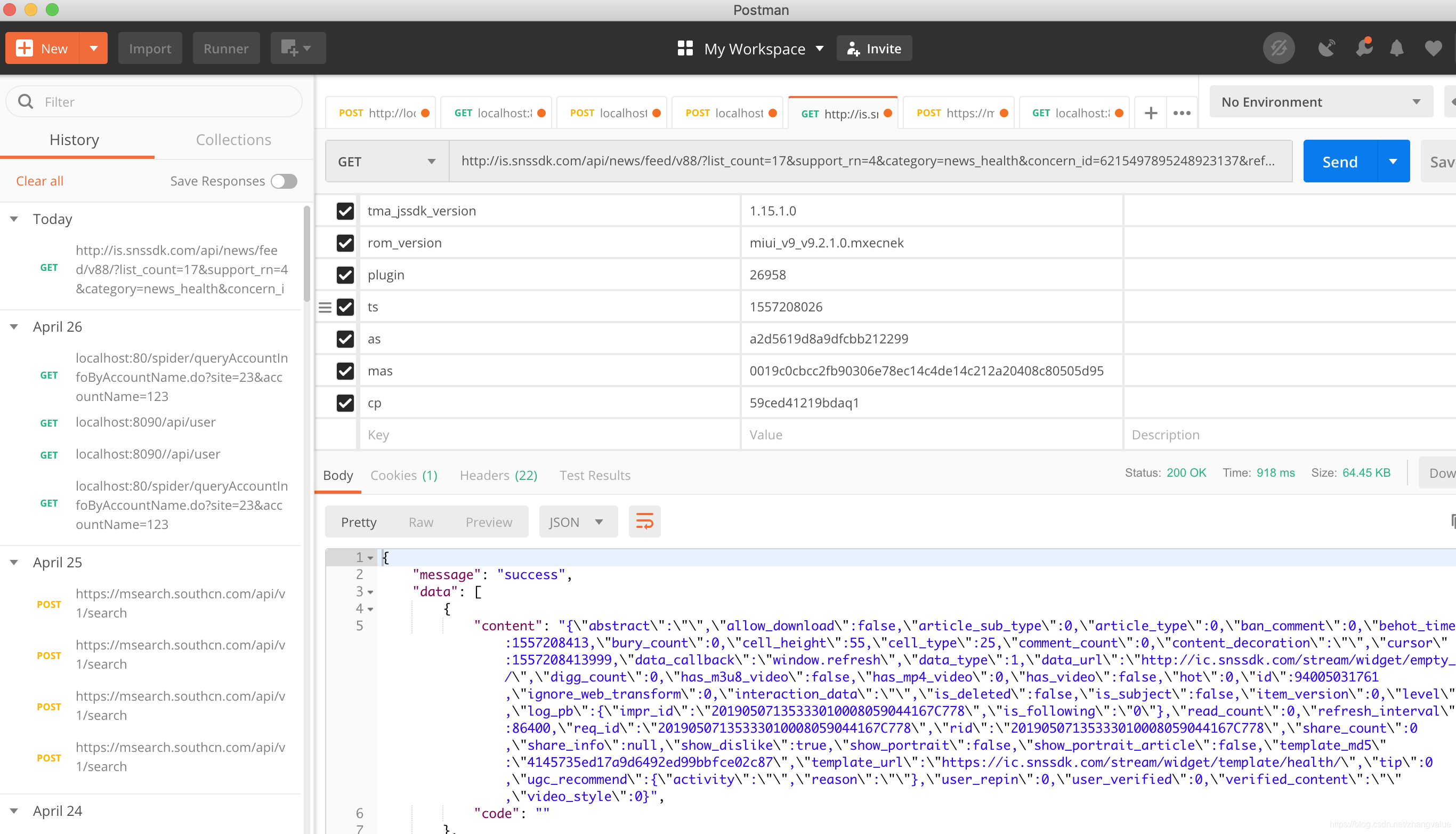Open settings via the wrench icon
This screenshot has height=834, width=1456.
pyautogui.click(x=1364, y=48)
